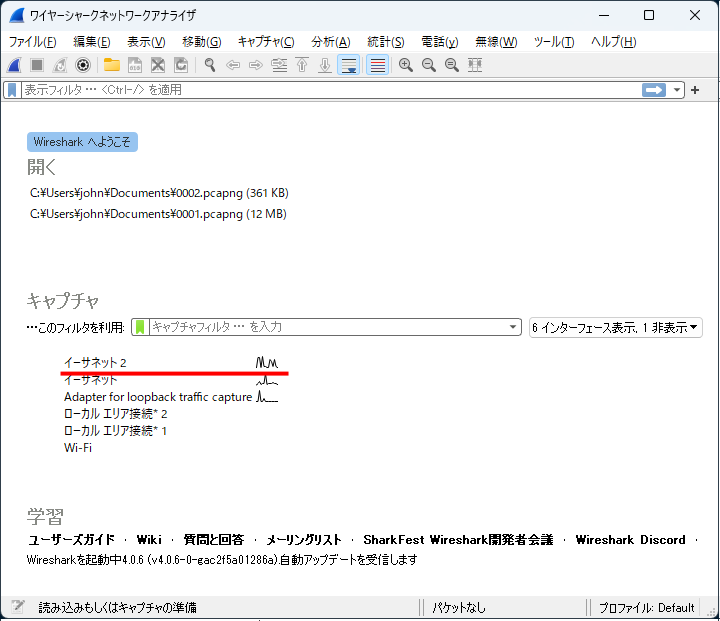The width and height of the screenshot is (720, 621).
Task: Click the capture filter green bookmark icon
Action: pyautogui.click(x=140, y=327)
